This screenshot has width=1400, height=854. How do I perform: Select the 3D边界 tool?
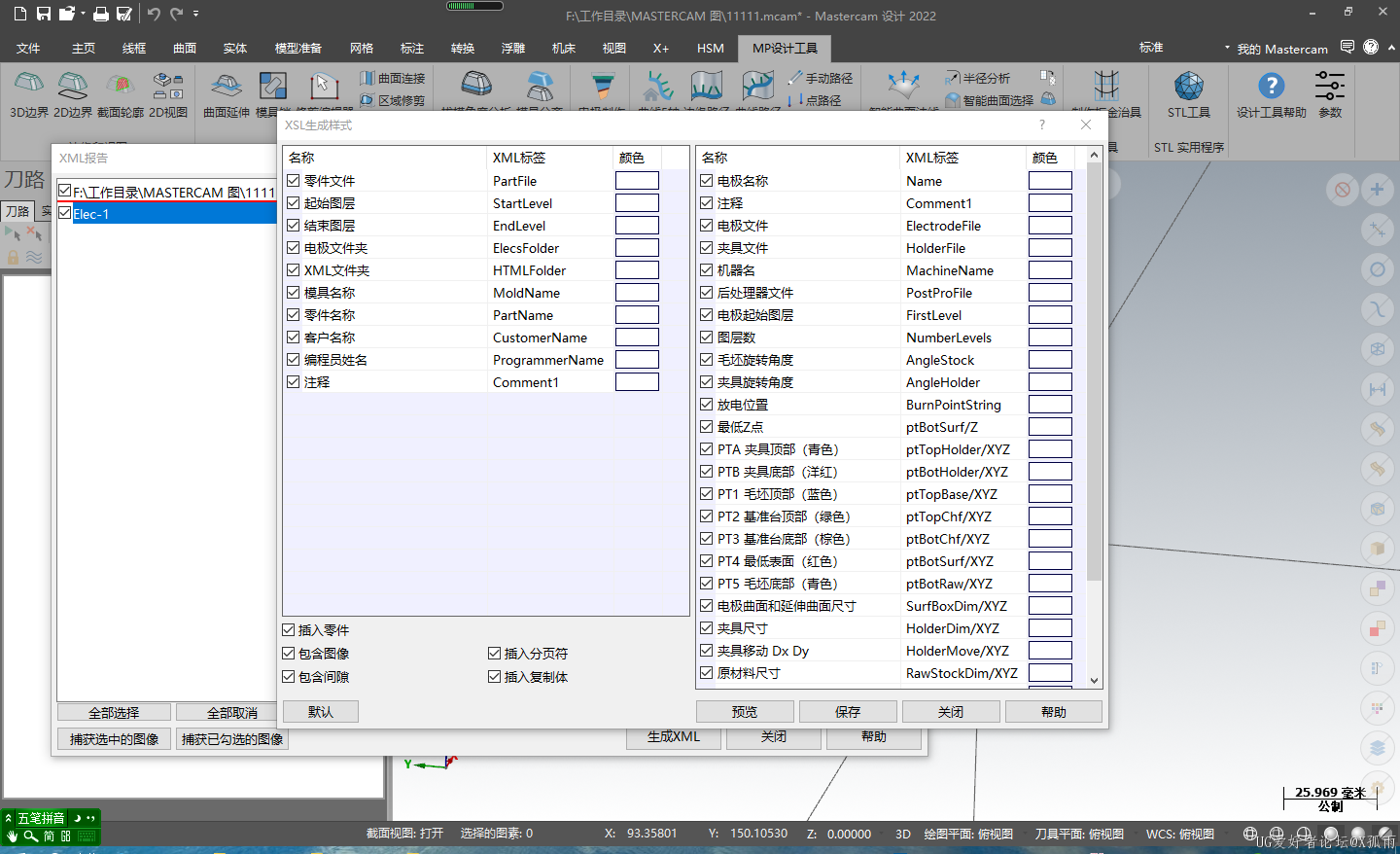tap(29, 95)
